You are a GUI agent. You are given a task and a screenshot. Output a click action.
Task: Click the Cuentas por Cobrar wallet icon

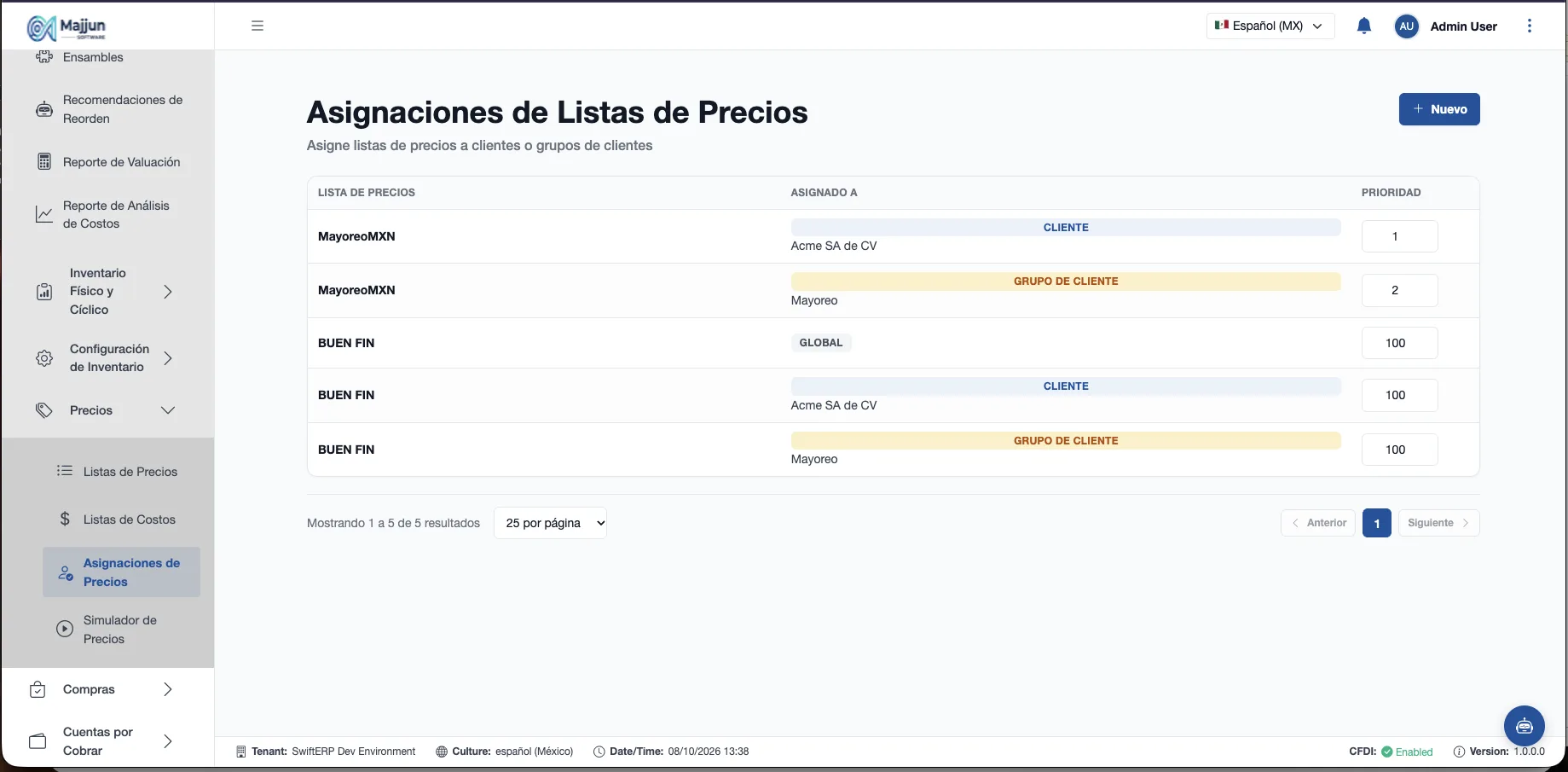38,741
